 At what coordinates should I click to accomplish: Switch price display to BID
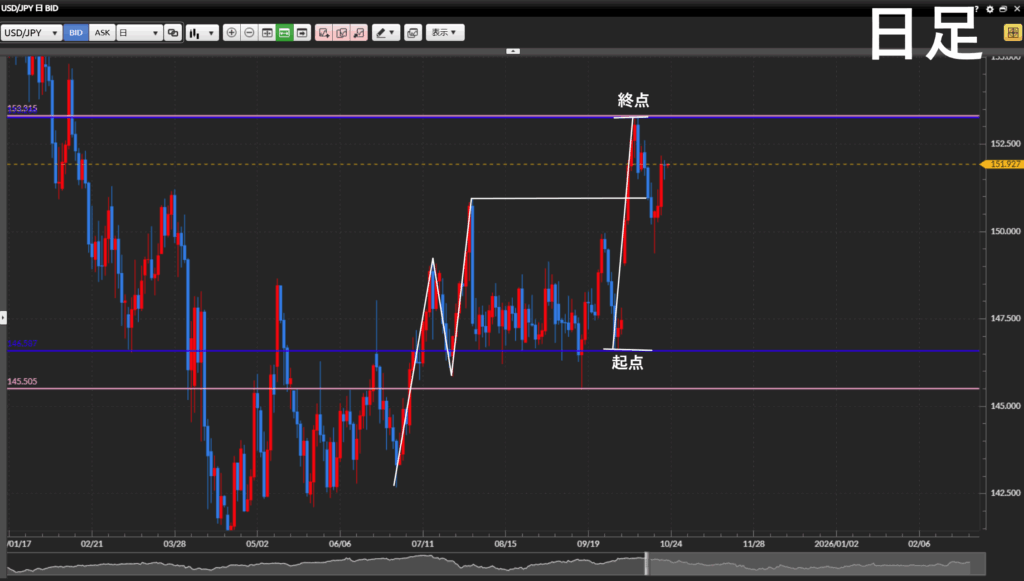76,32
